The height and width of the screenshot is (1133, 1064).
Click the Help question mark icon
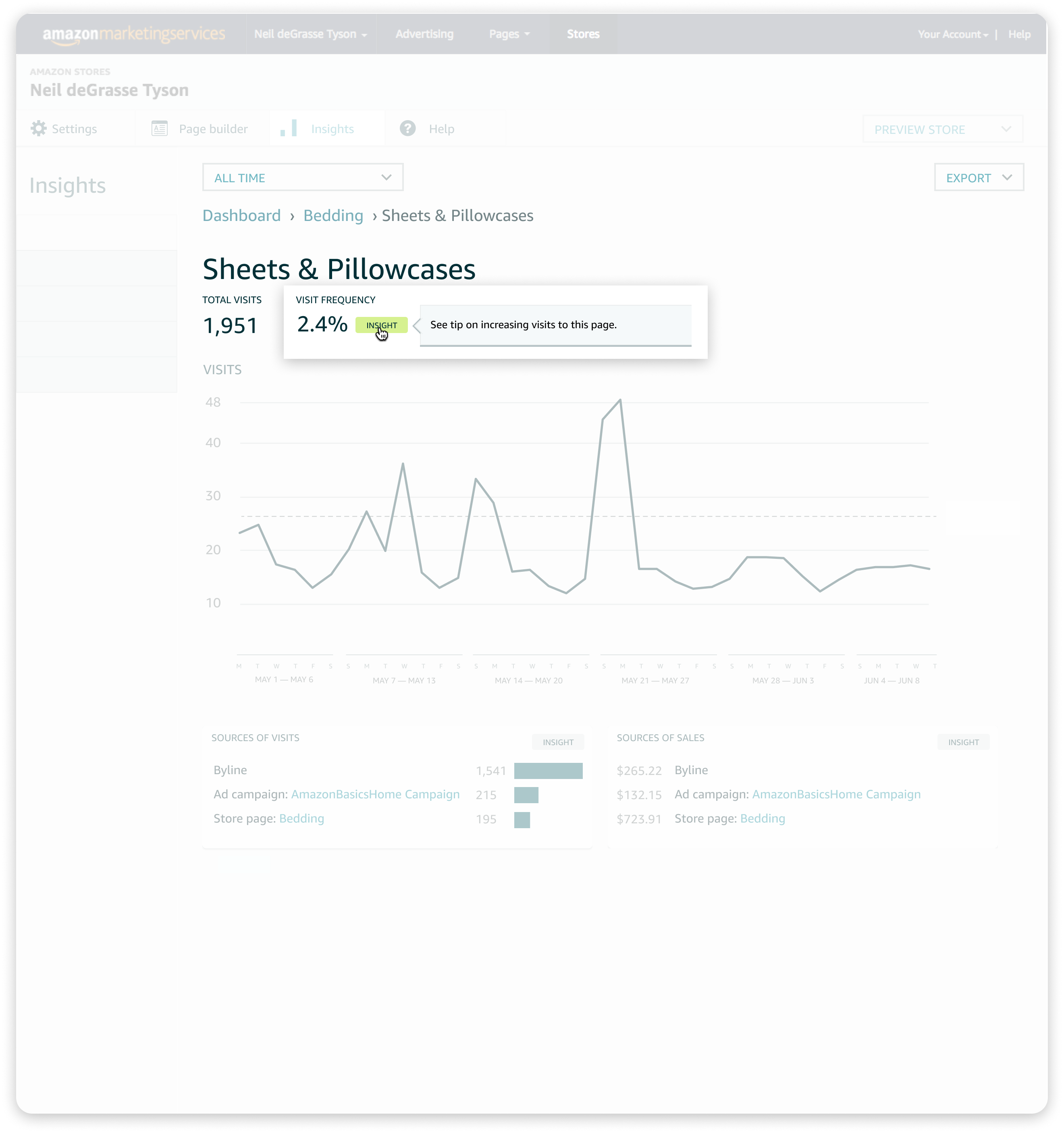pos(407,128)
